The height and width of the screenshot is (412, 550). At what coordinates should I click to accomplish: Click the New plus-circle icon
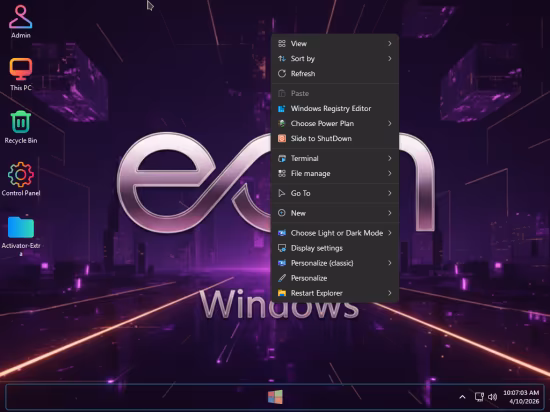pos(282,213)
